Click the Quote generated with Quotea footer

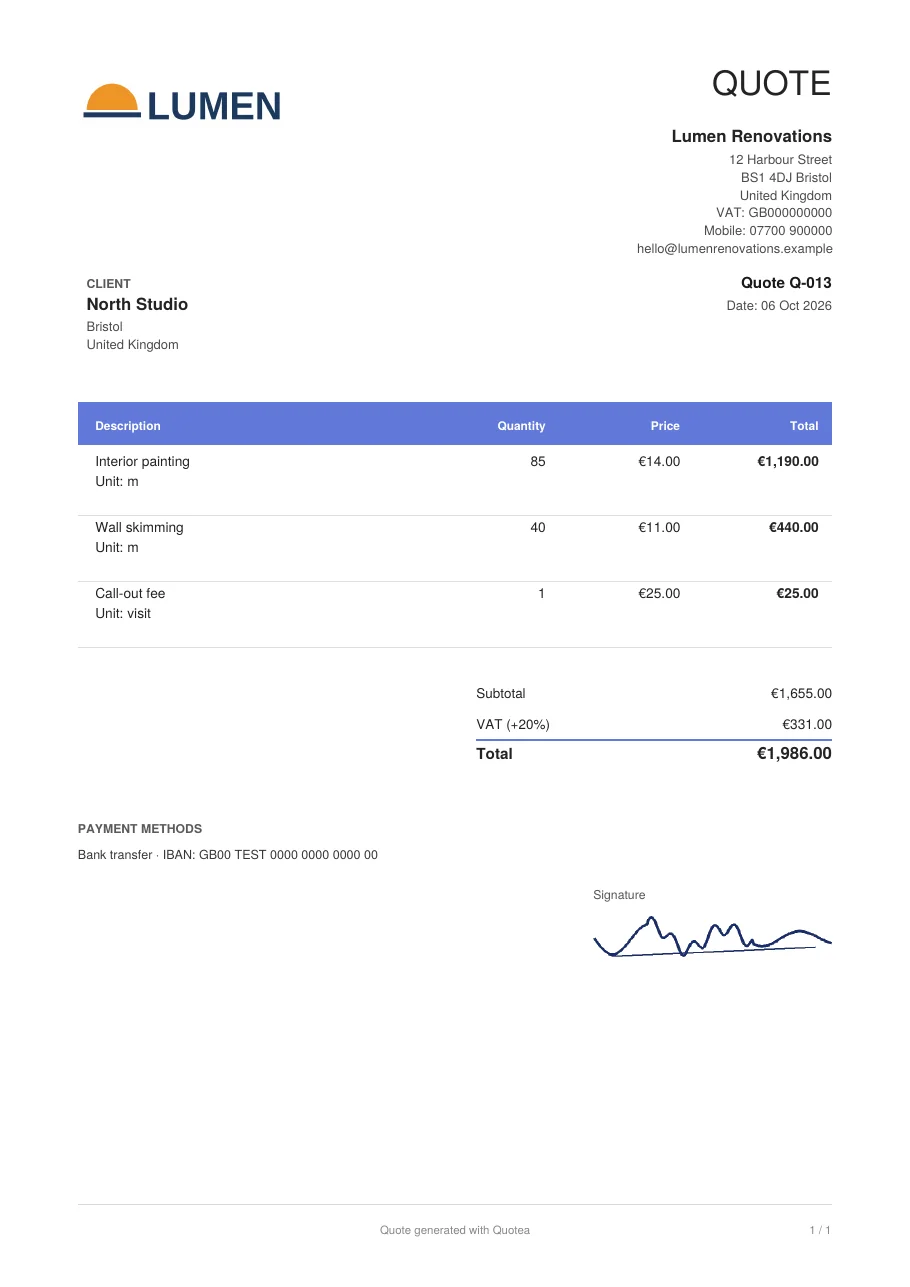[455, 1230]
